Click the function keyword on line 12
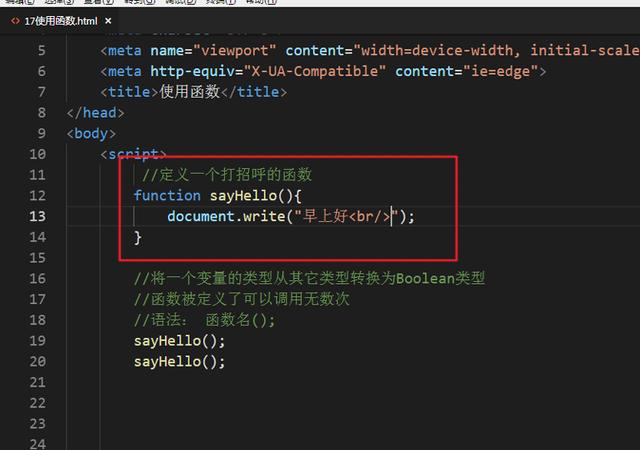Viewport: 640px width, 450px height. coord(167,196)
